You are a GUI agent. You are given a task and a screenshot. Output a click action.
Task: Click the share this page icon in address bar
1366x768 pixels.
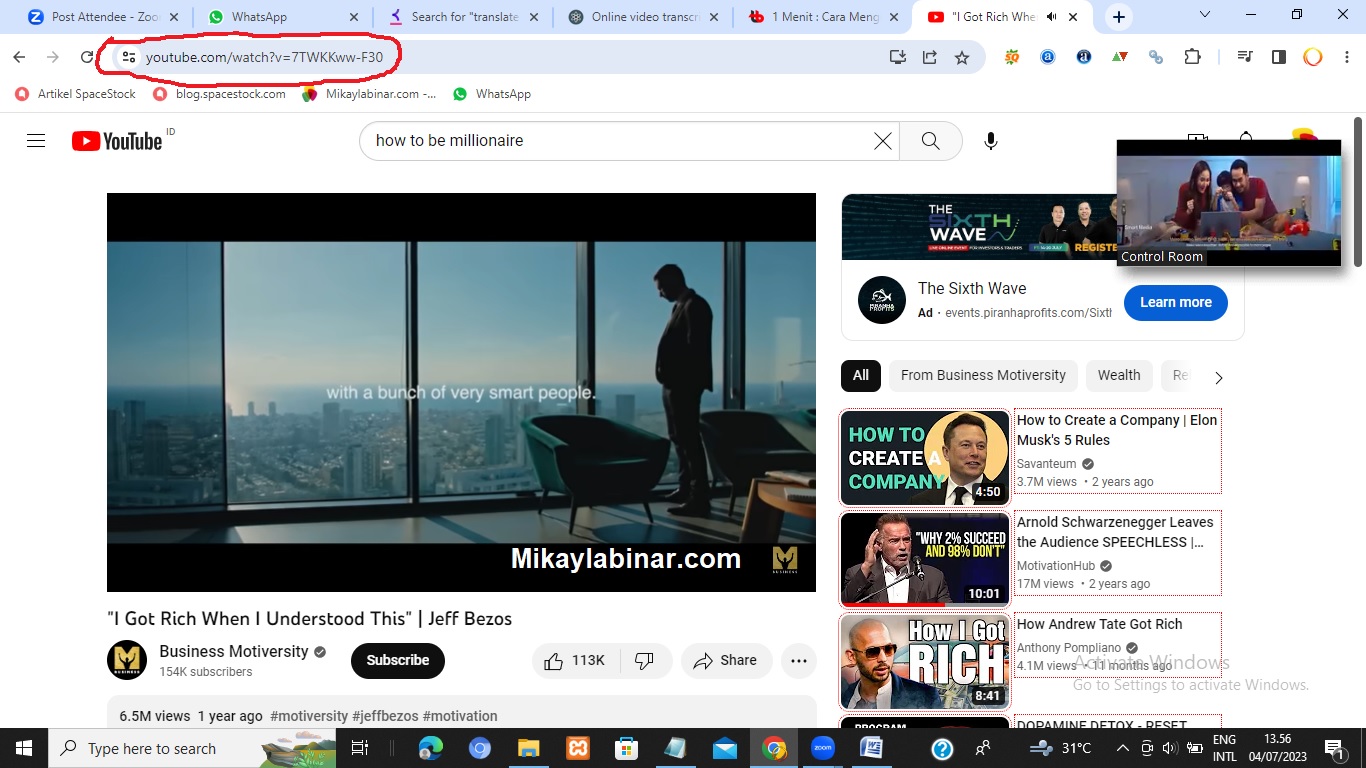[930, 57]
